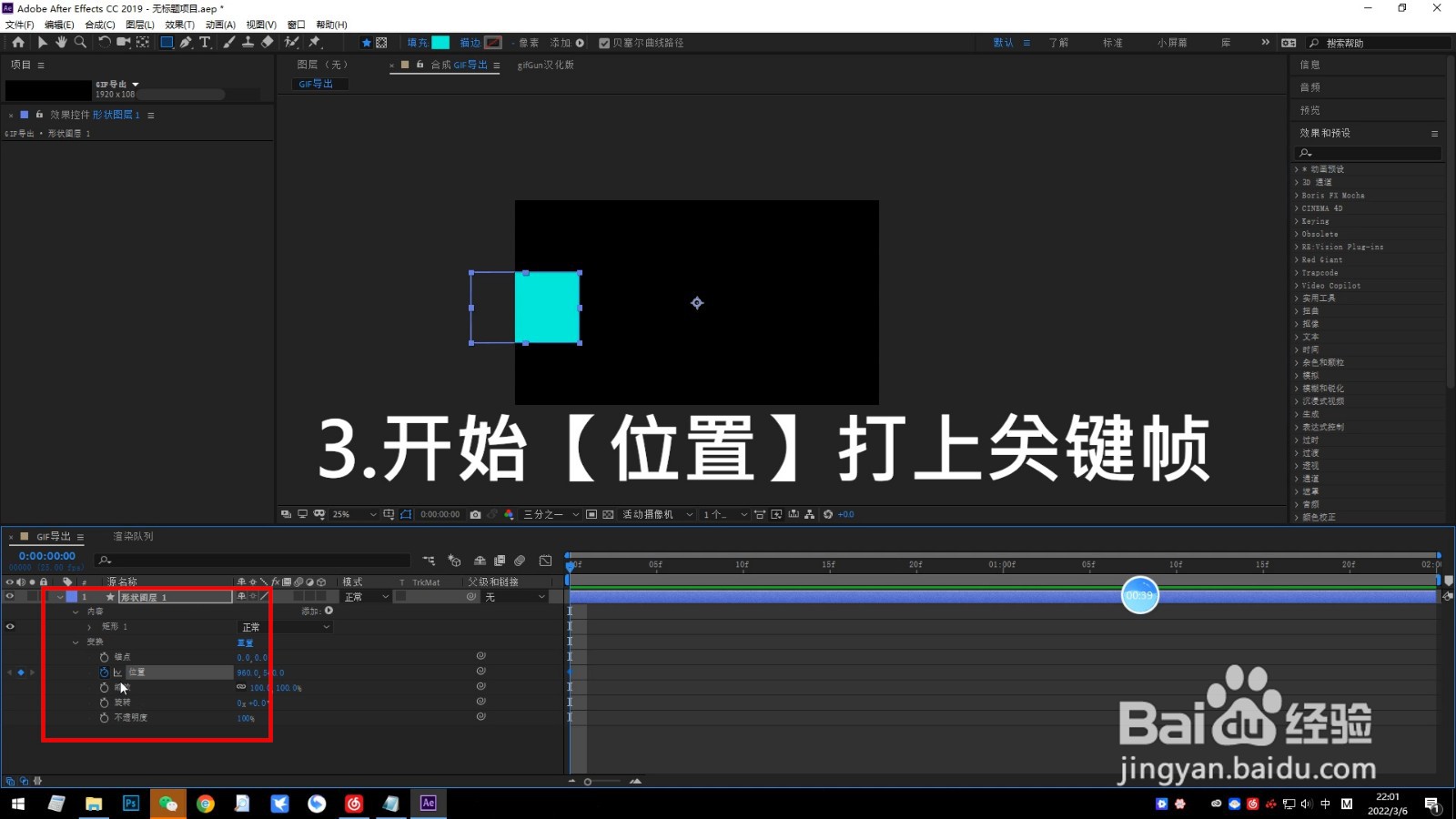Click the cyan fill color swatch

pyautogui.click(x=440, y=43)
